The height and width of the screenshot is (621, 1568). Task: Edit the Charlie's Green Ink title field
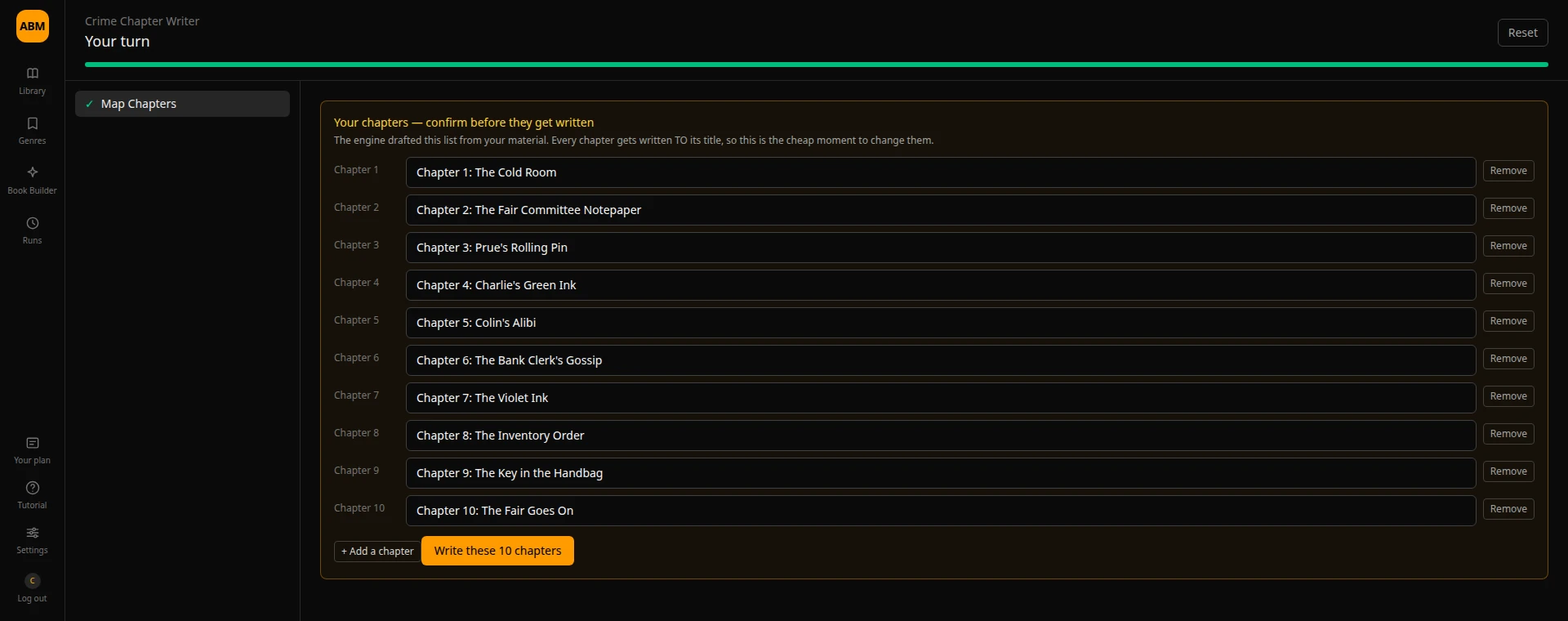(941, 285)
